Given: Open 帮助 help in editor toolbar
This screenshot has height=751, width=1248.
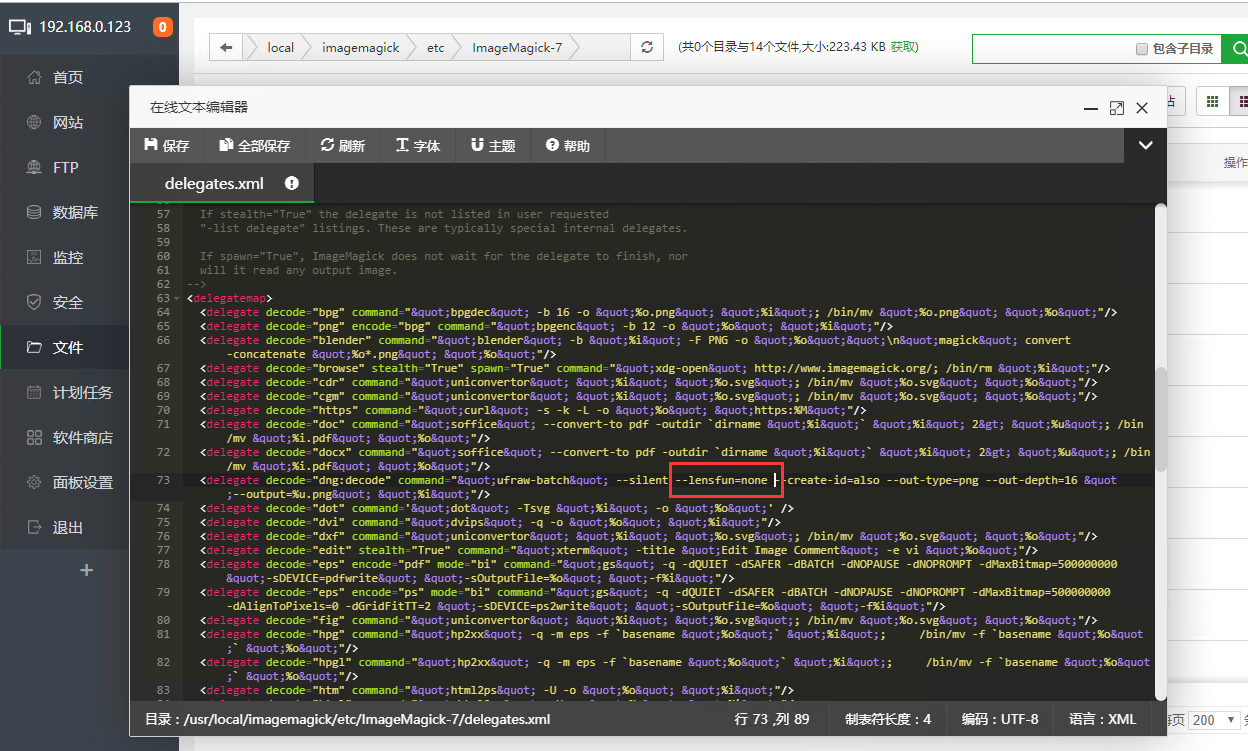Looking at the screenshot, I should click(568, 146).
